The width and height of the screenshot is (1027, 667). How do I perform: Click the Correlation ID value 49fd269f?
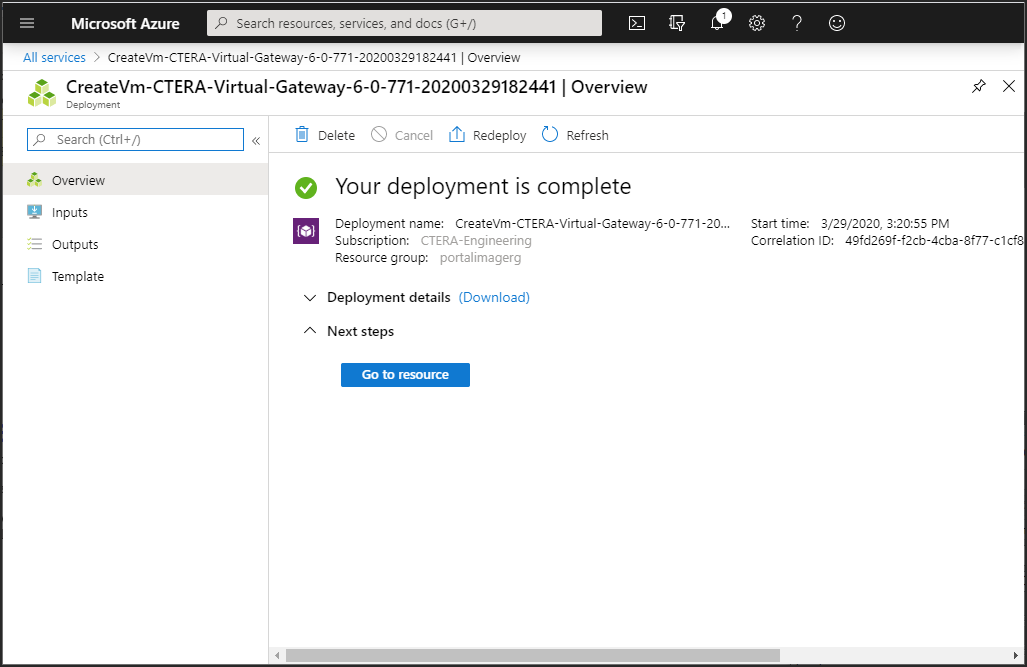click(x=934, y=240)
